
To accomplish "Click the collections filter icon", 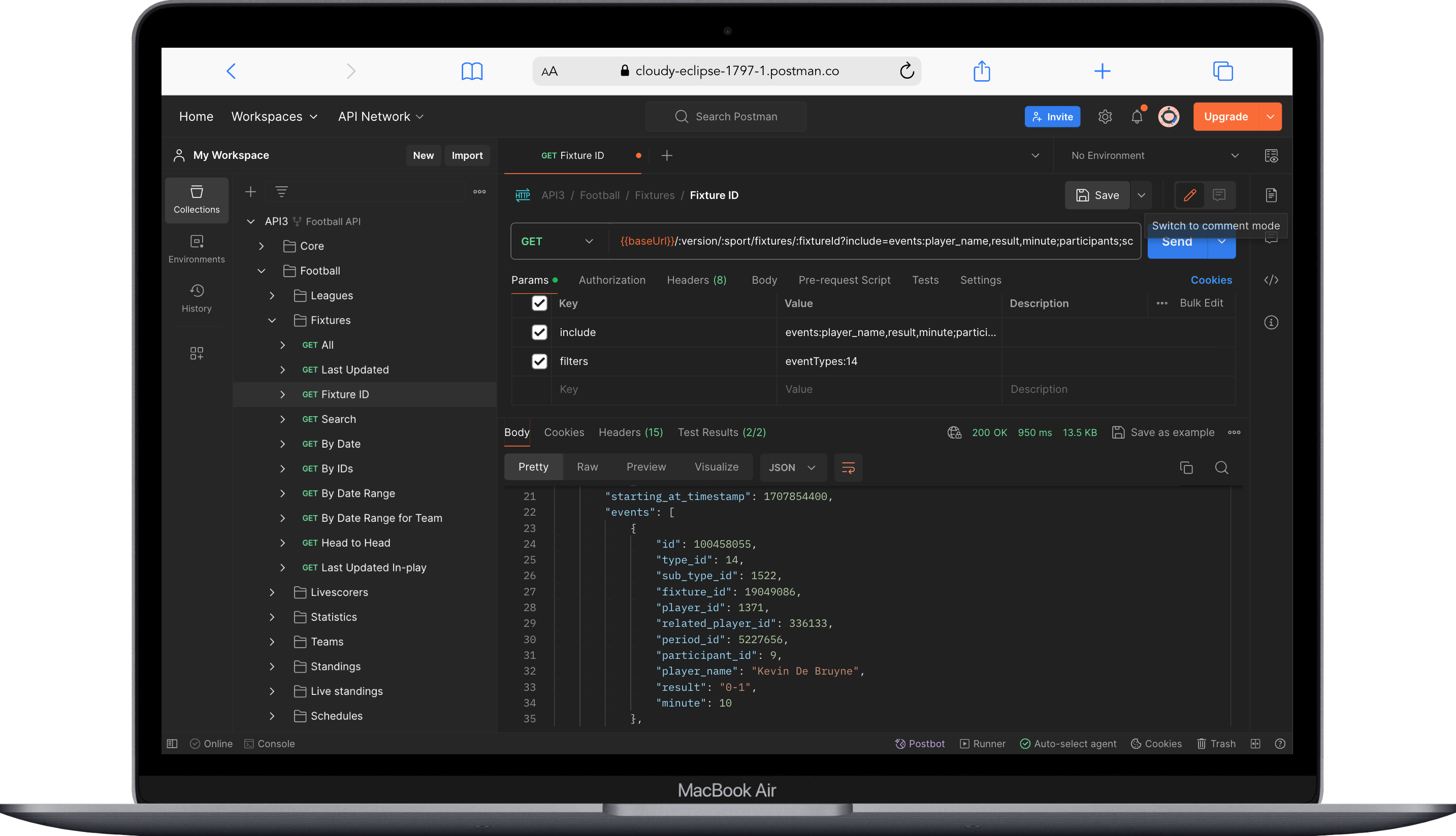I will coord(281,192).
